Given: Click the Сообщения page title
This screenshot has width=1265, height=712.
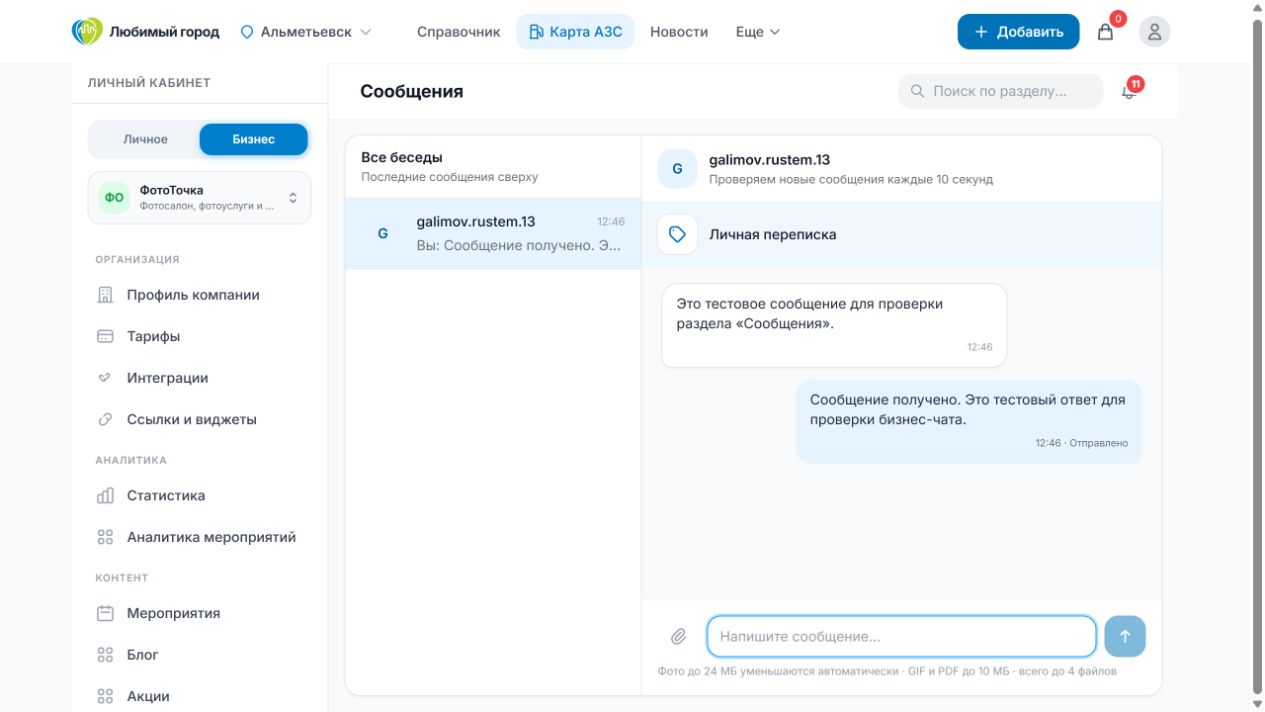Looking at the screenshot, I should coord(412,91).
